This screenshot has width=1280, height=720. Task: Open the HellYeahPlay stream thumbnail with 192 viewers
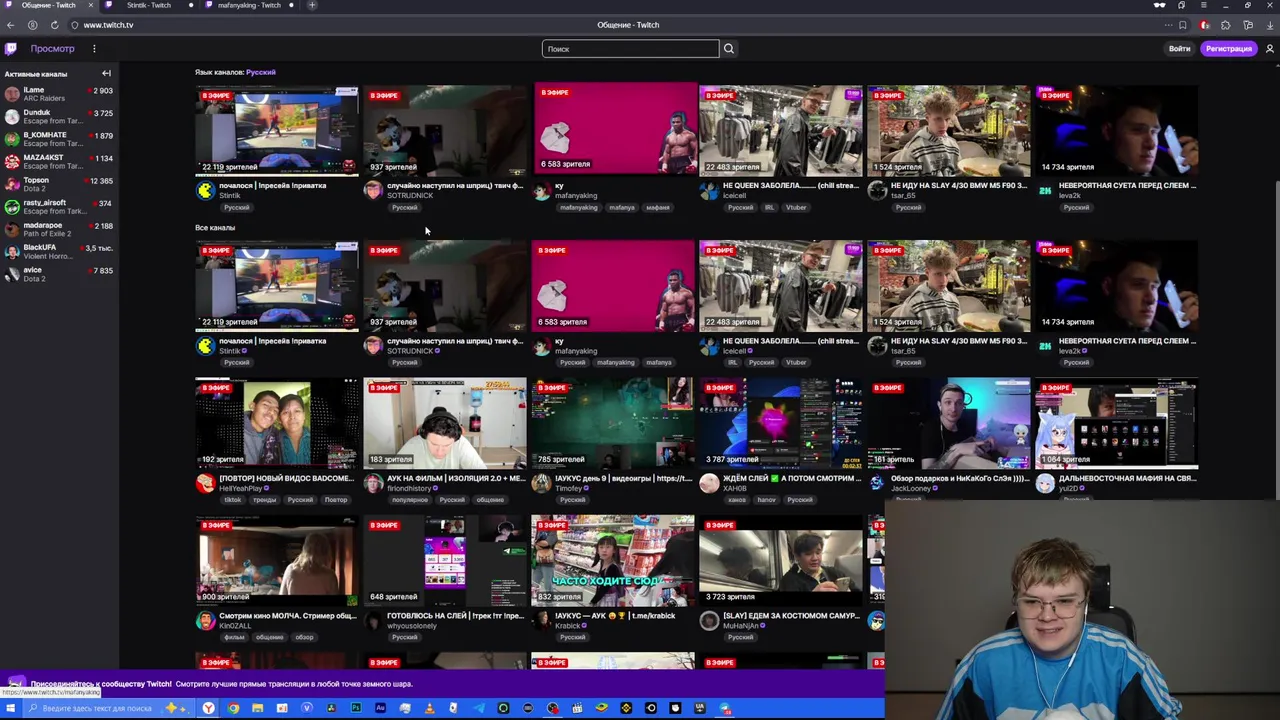point(277,423)
